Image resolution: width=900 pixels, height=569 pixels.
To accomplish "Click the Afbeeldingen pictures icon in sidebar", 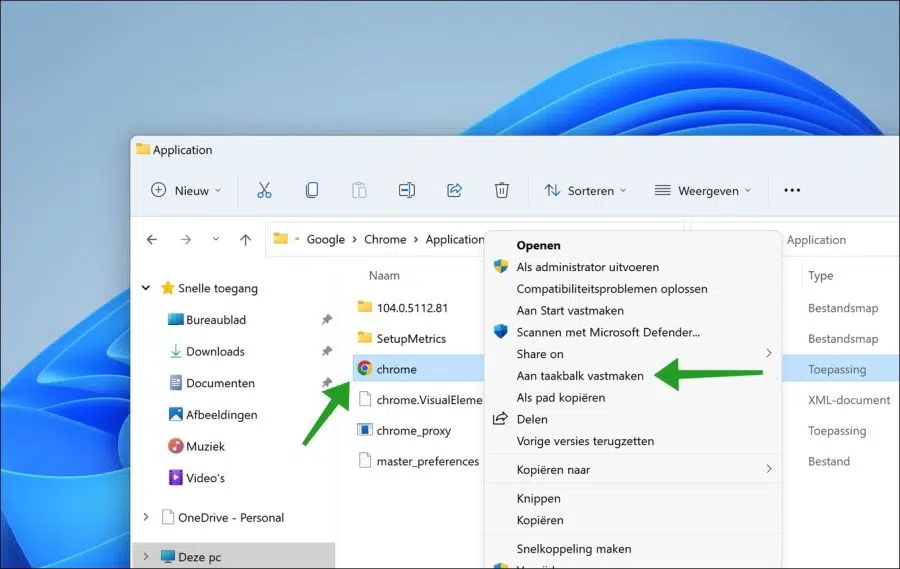I will [176, 414].
